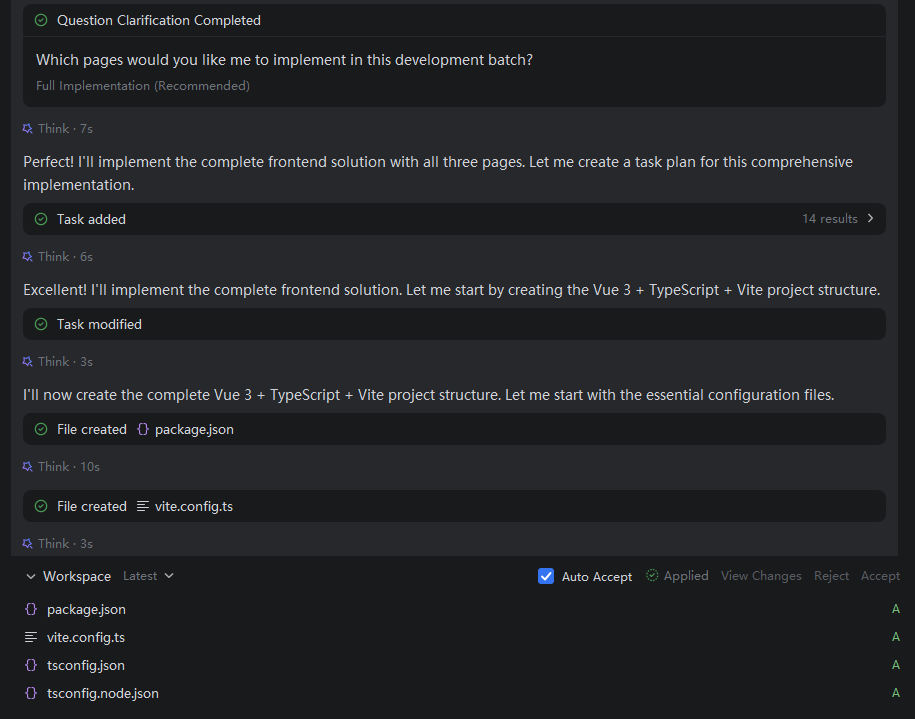Image resolution: width=915 pixels, height=719 pixels.
Task: Click View Changes
Action: coord(761,576)
